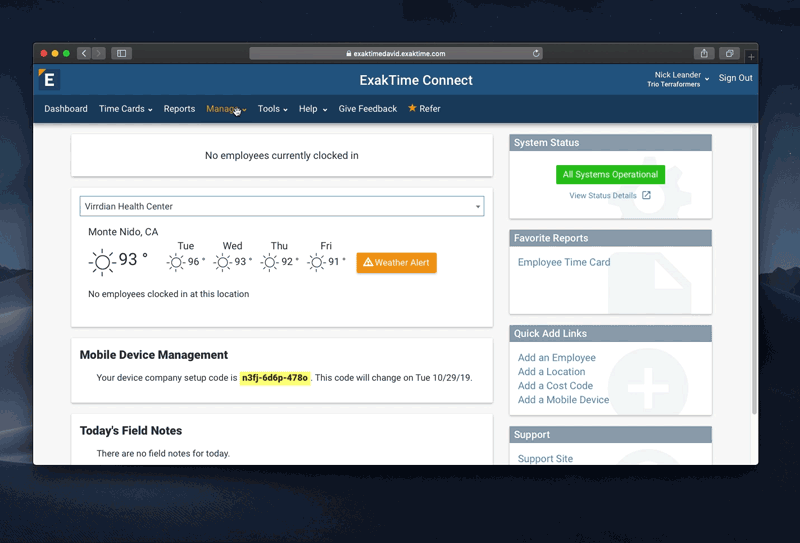Screen dimensions: 800x543
Task: Click the Weather Alert button
Action: click(x=396, y=262)
